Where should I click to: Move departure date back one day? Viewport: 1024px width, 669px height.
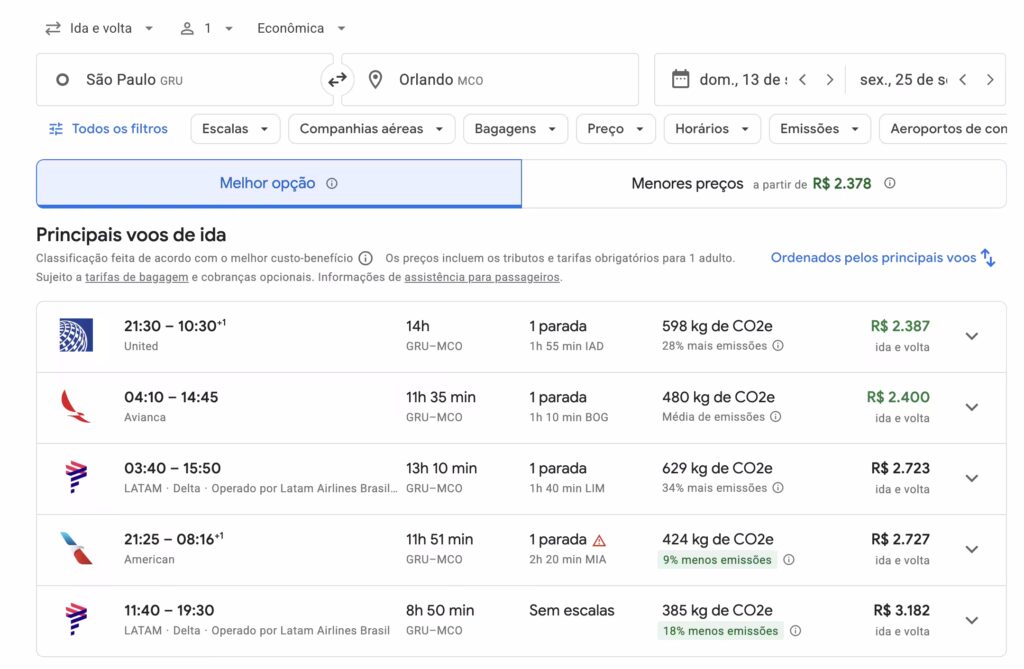[802, 80]
